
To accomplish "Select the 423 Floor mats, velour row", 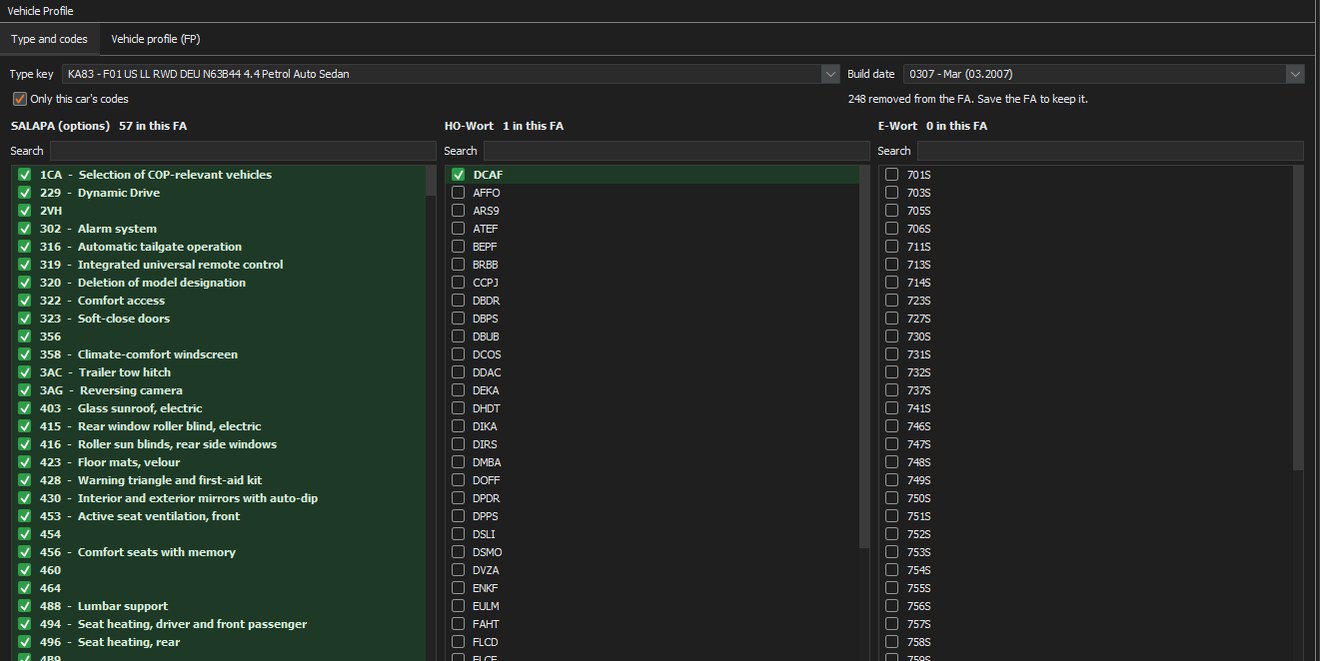I will (219, 463).
